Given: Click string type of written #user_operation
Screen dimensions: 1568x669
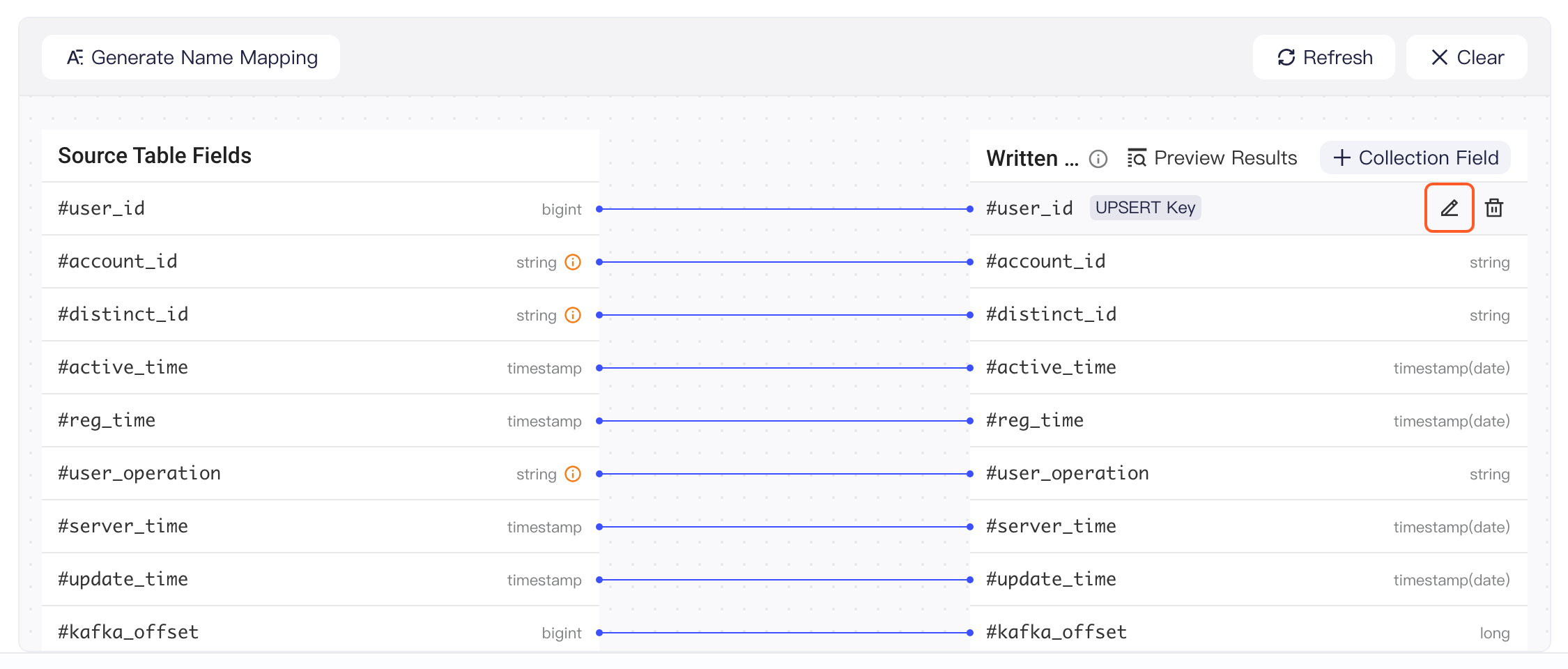Looking at the screenshot, I should click(x=1490, y=474).
